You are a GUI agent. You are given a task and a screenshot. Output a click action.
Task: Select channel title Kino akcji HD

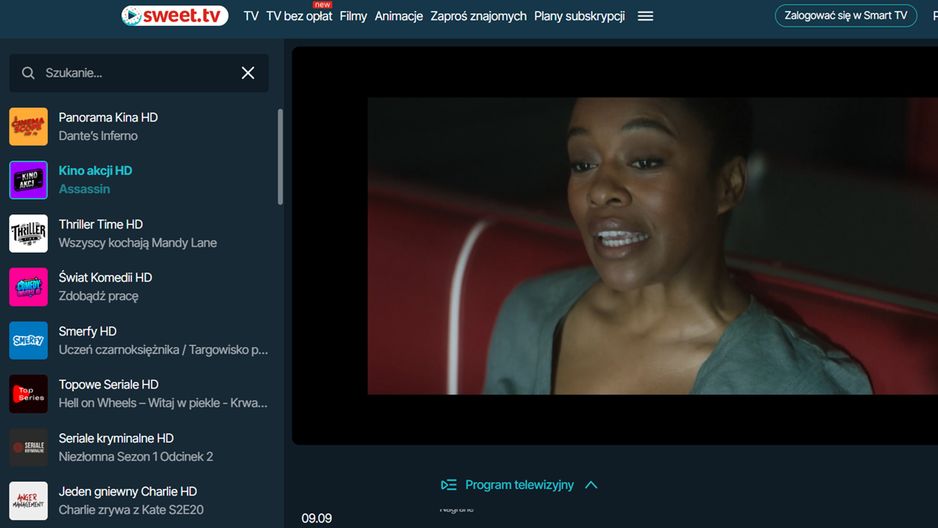pos(95,170)
